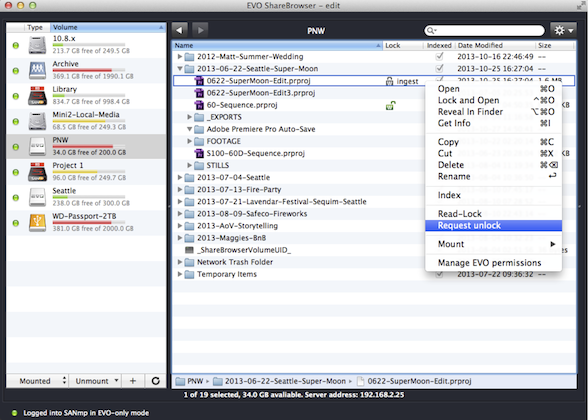
Task: Choose Lock and Open in context menu
Action: coord(493,100)
